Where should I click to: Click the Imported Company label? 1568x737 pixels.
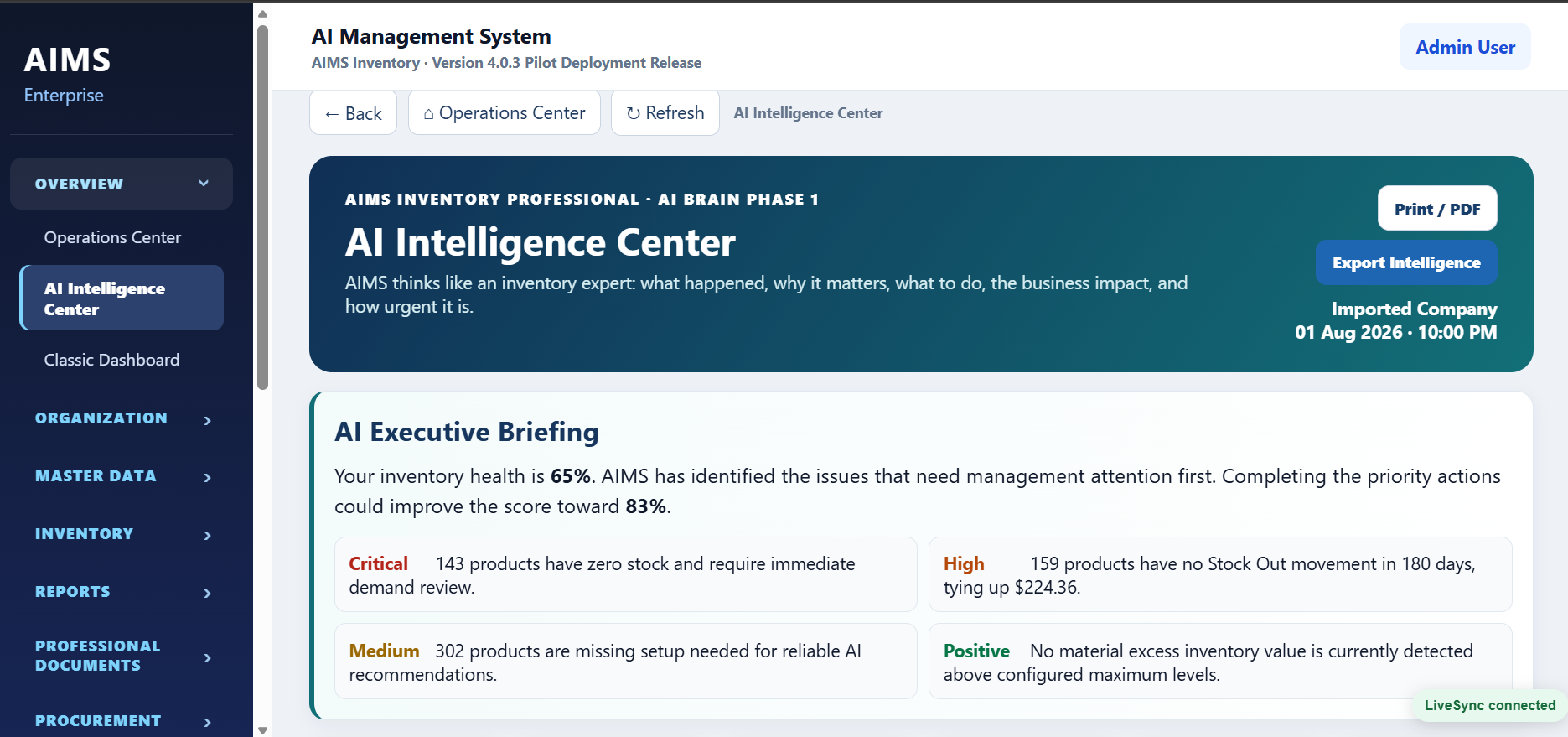[x=1414, y=309]
